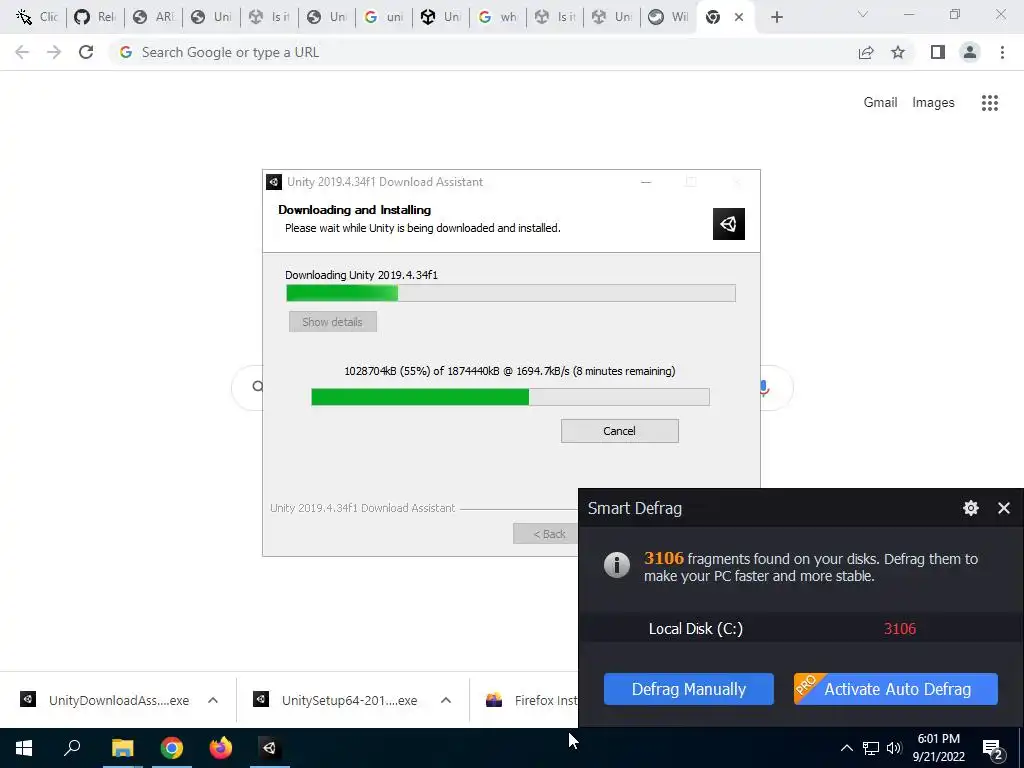Click Unity installer icon in taskbar

point(270,748)
